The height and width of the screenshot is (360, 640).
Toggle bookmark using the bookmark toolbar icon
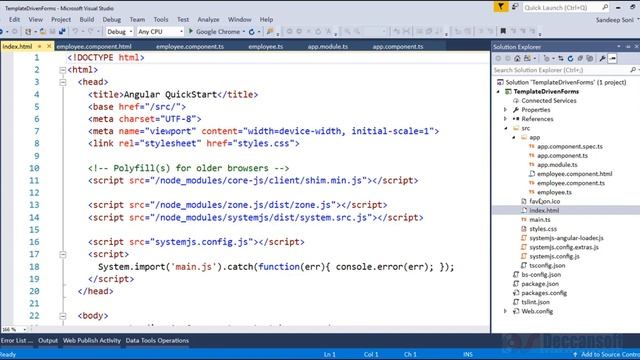503,31
